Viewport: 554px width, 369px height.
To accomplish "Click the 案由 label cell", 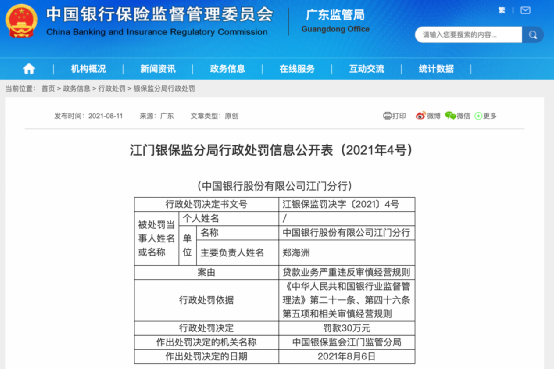I will pos(206,273).
